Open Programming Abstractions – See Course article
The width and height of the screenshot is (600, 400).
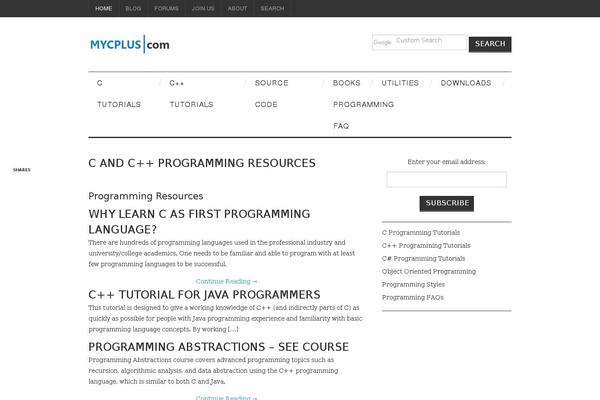click(x=218, y=347)
